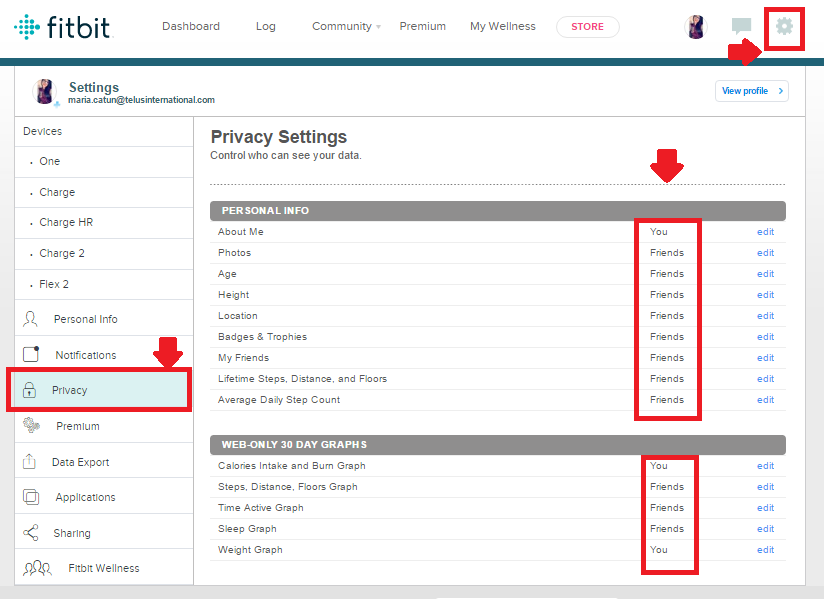Open Fitbit Wellness settings

click(104, 568)
